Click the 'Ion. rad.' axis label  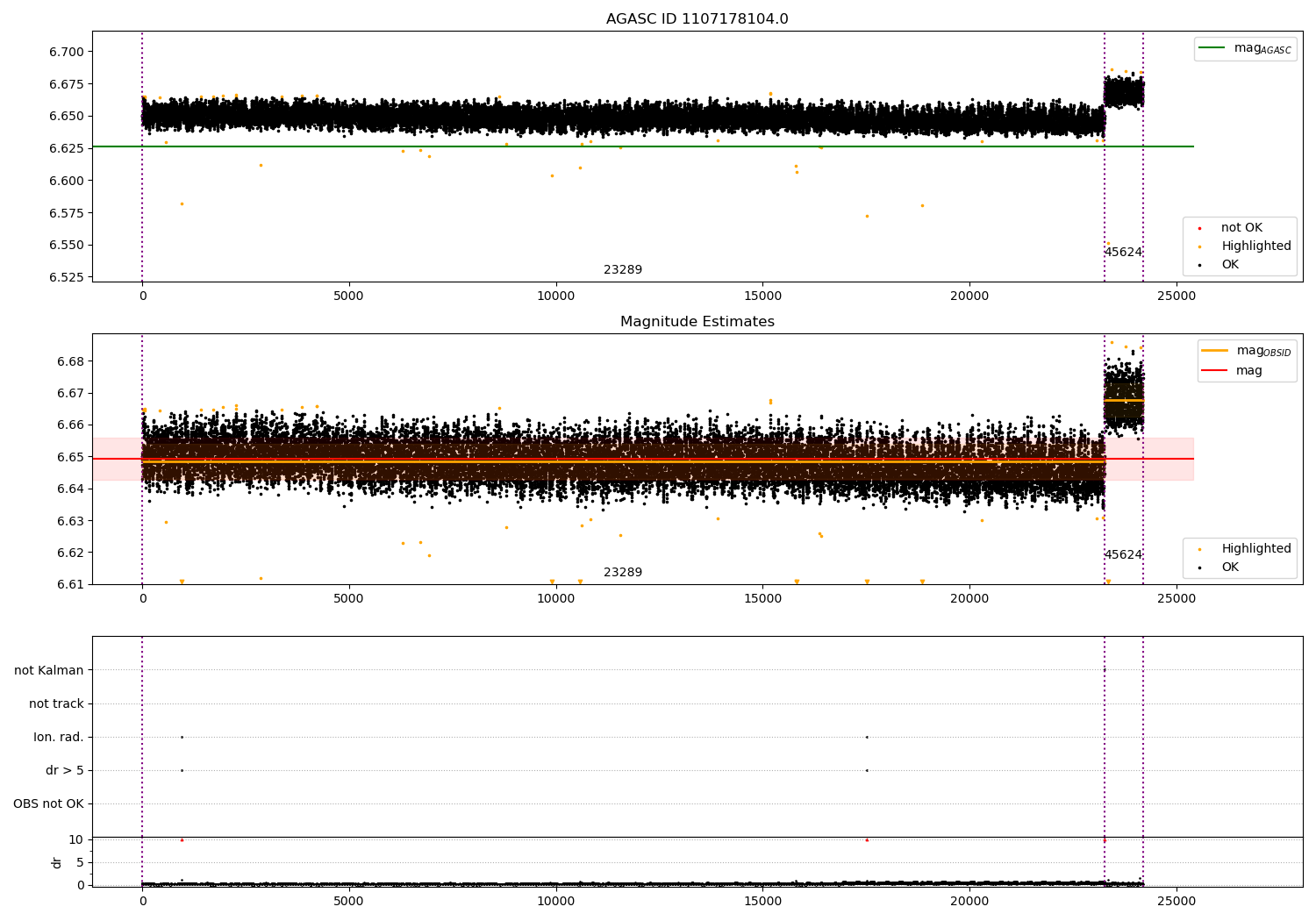59,737
